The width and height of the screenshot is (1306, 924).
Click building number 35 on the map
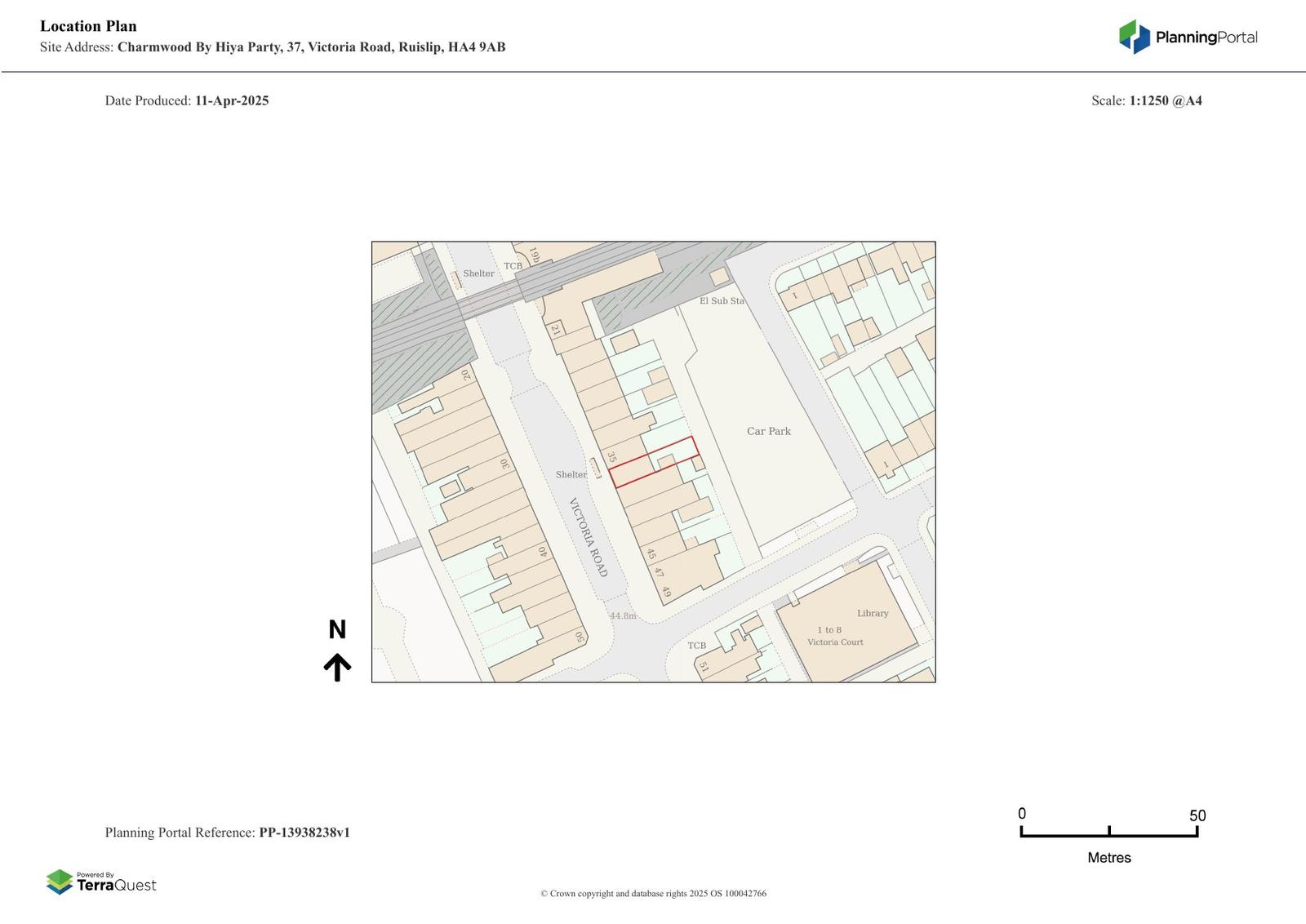click(x=612, y=457)
